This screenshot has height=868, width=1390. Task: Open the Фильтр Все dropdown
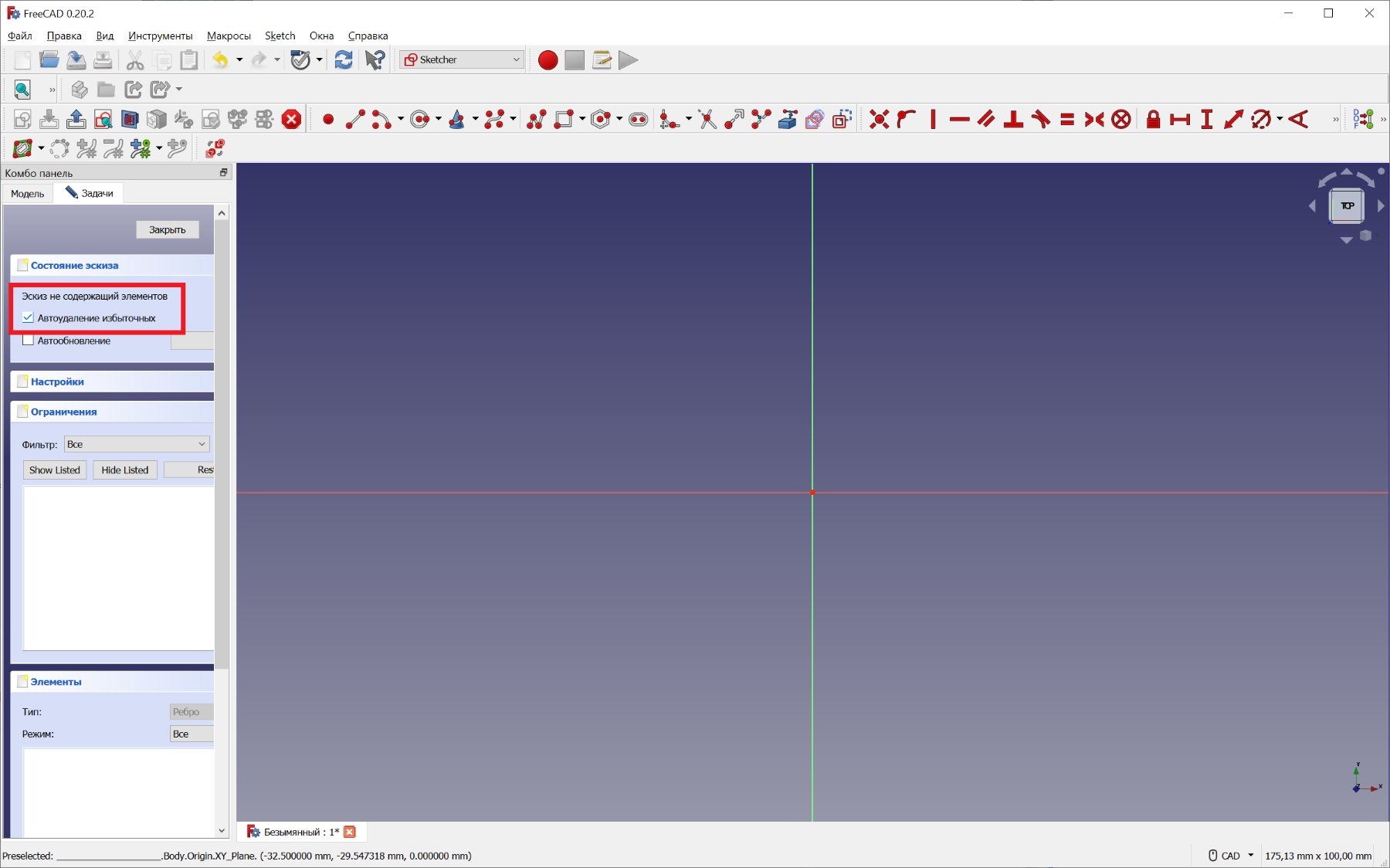137,444
